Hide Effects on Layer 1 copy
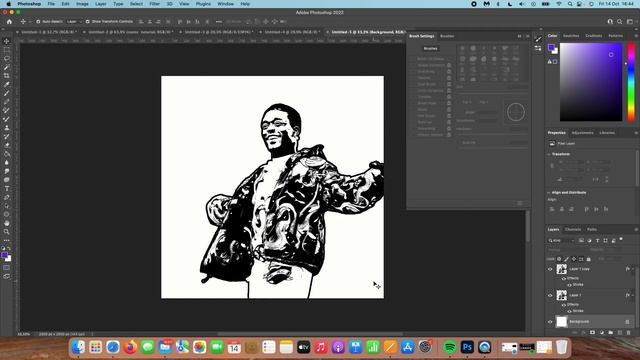 point(564,278)
